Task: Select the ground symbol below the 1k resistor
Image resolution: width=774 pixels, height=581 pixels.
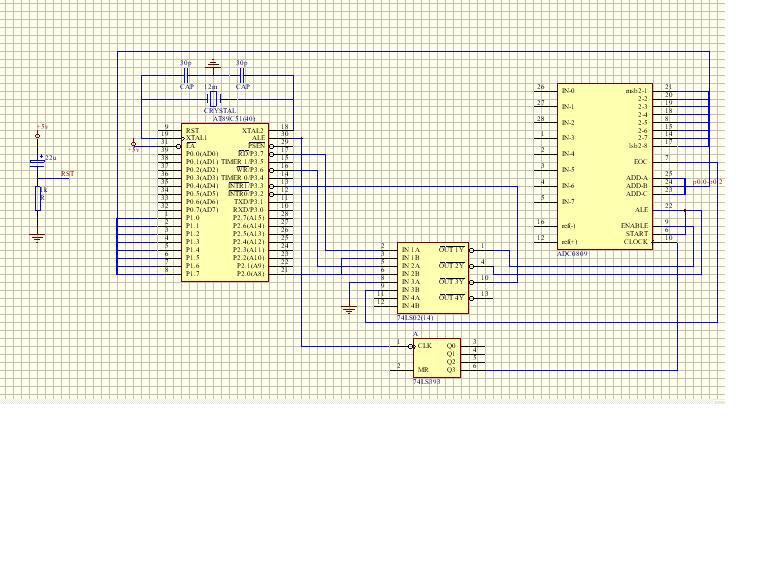Action: [x=38, y=238]
